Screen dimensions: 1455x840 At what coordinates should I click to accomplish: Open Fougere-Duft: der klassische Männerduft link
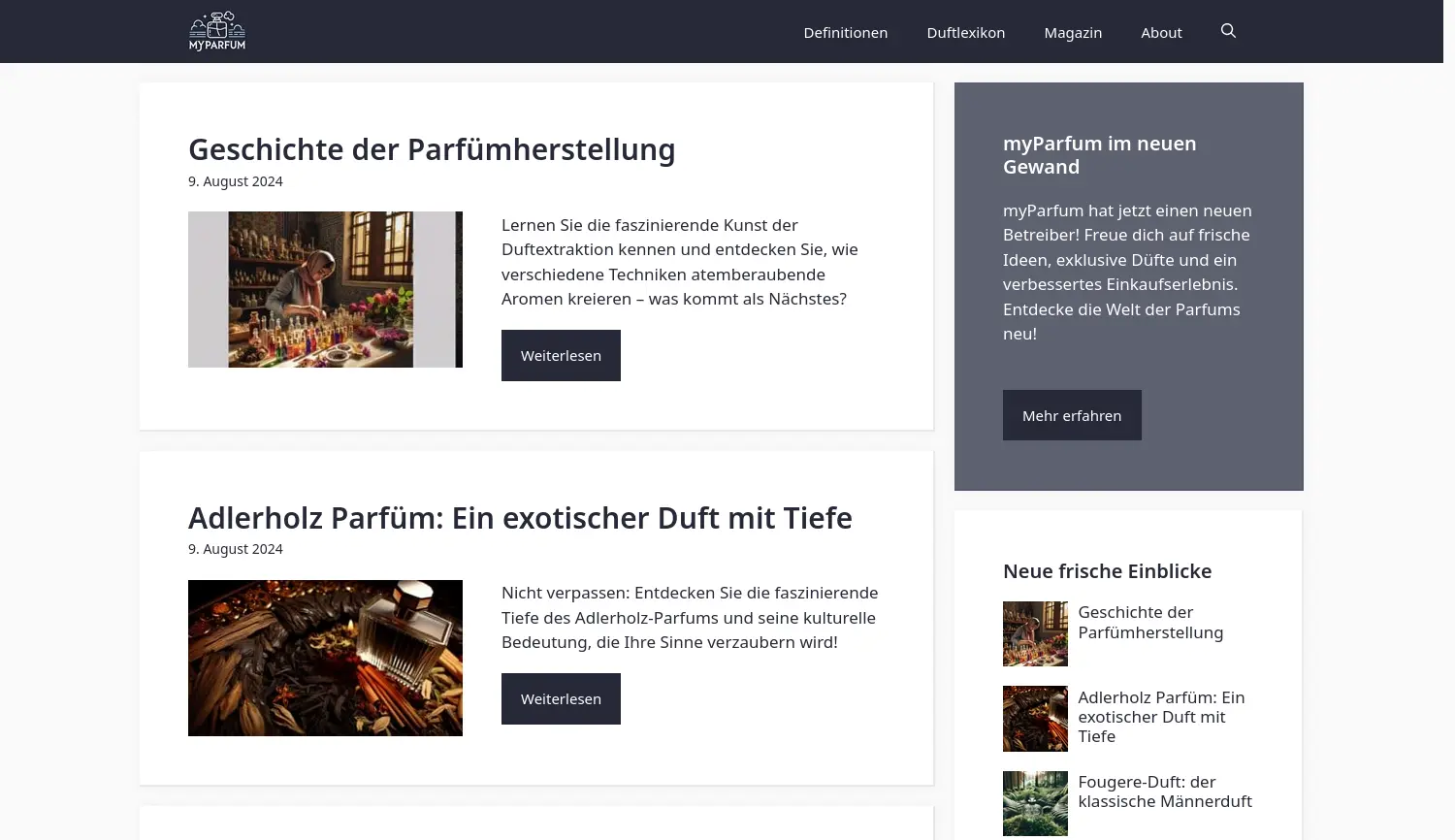click(x=1165, y=791)
